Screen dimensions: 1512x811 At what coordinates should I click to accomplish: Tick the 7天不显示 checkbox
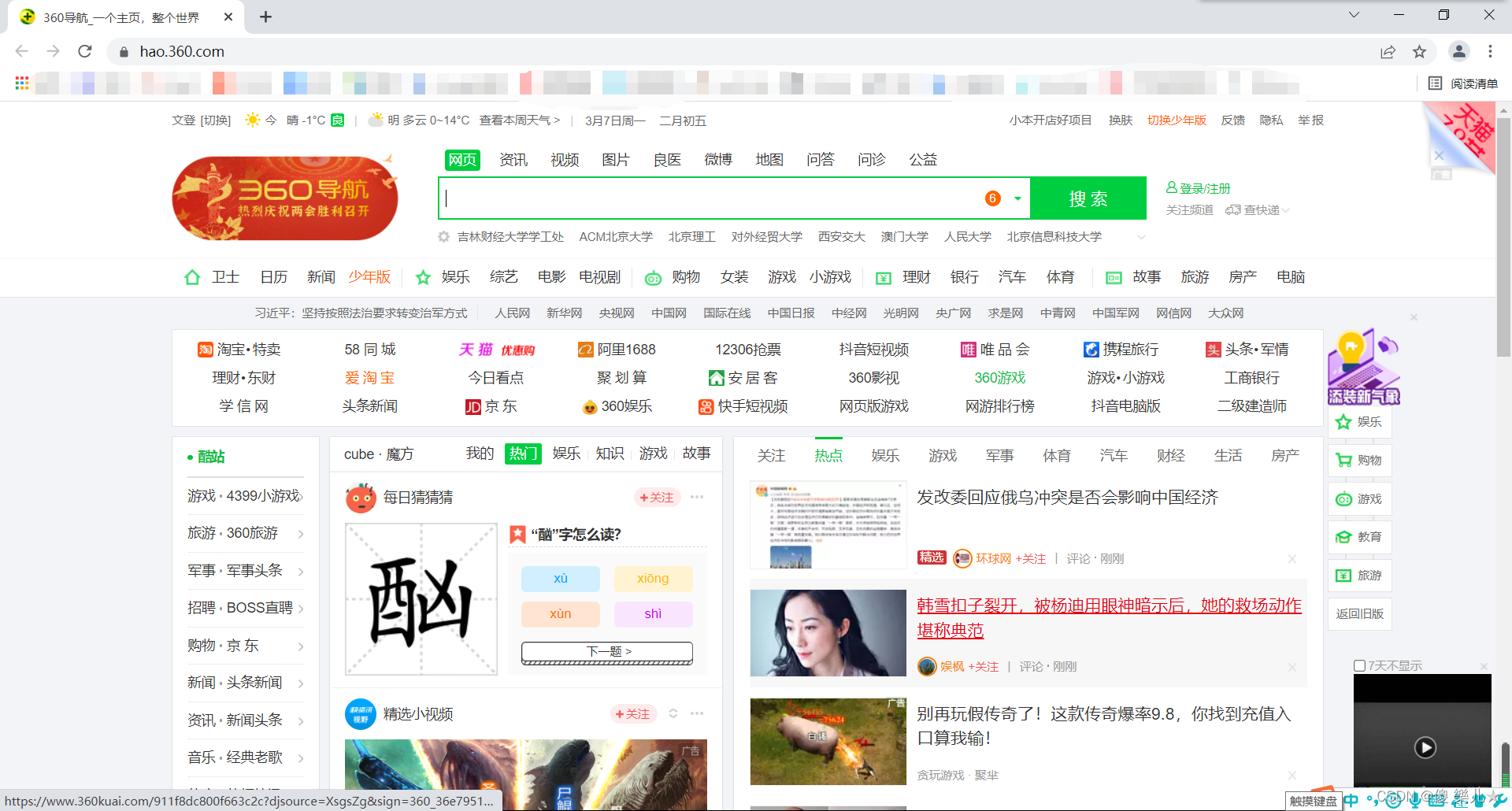tap(1359, 666)
